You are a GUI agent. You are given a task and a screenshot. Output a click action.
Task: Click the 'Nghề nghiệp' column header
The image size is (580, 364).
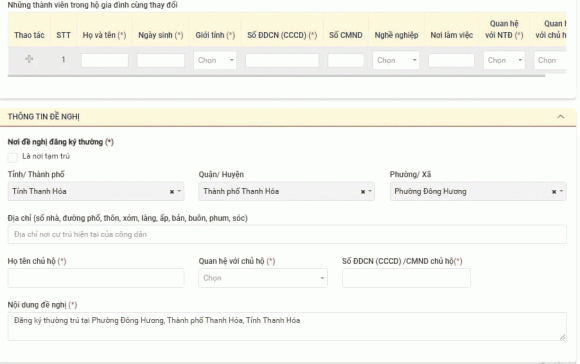[x=396, y=35]
